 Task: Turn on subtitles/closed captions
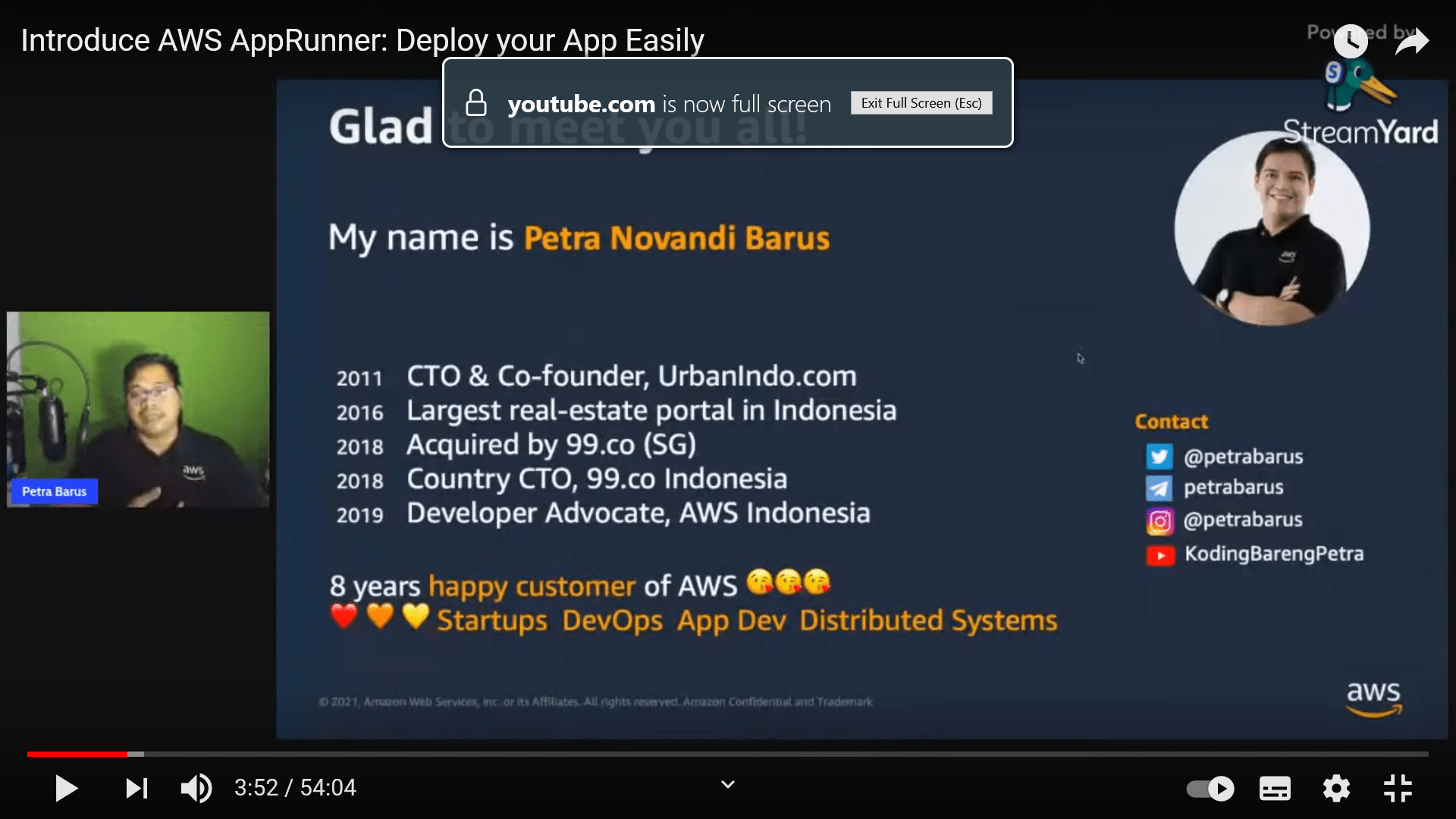pos(1275,789)
